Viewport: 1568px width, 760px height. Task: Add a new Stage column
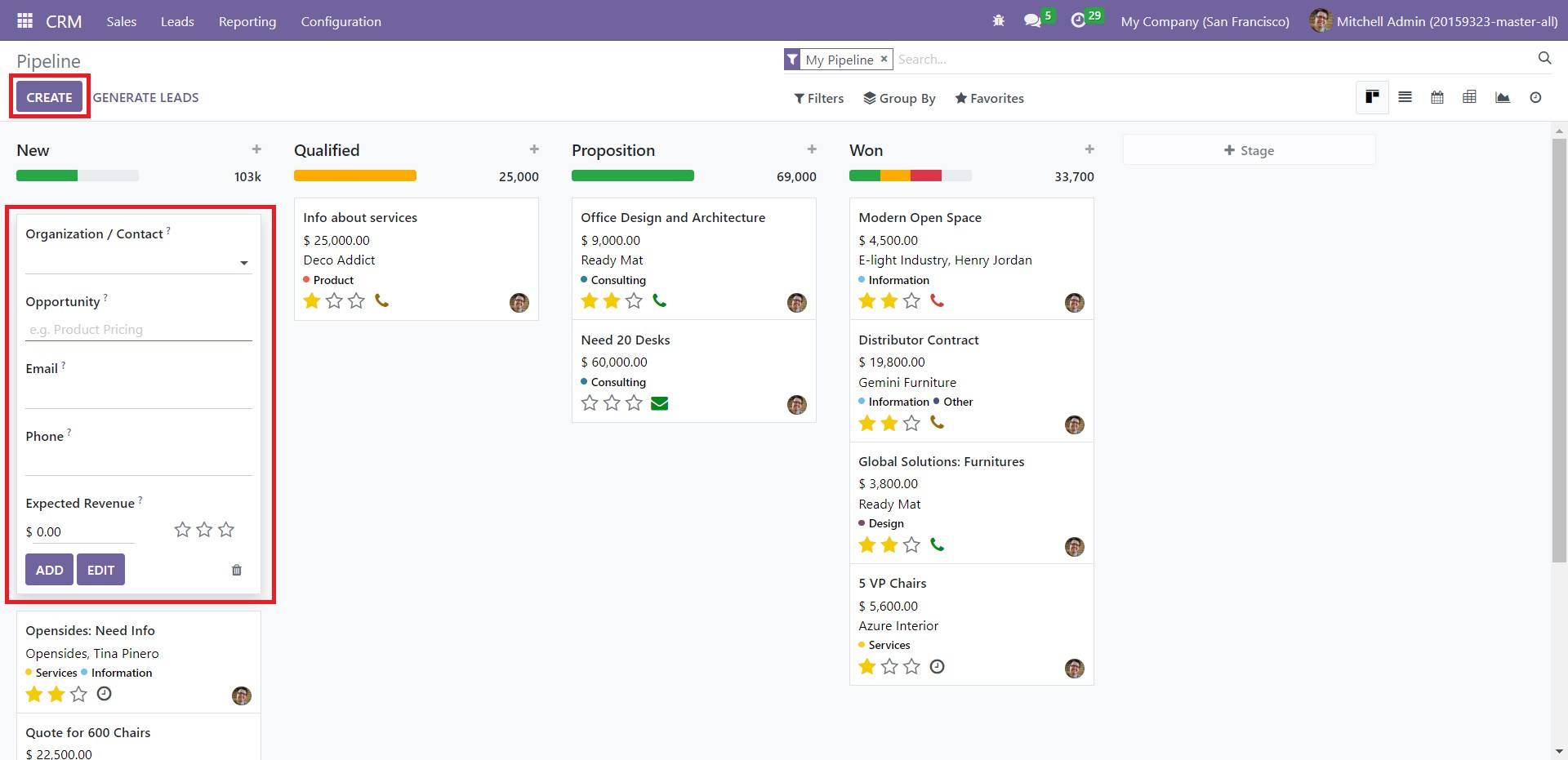tap(1249, 150)
